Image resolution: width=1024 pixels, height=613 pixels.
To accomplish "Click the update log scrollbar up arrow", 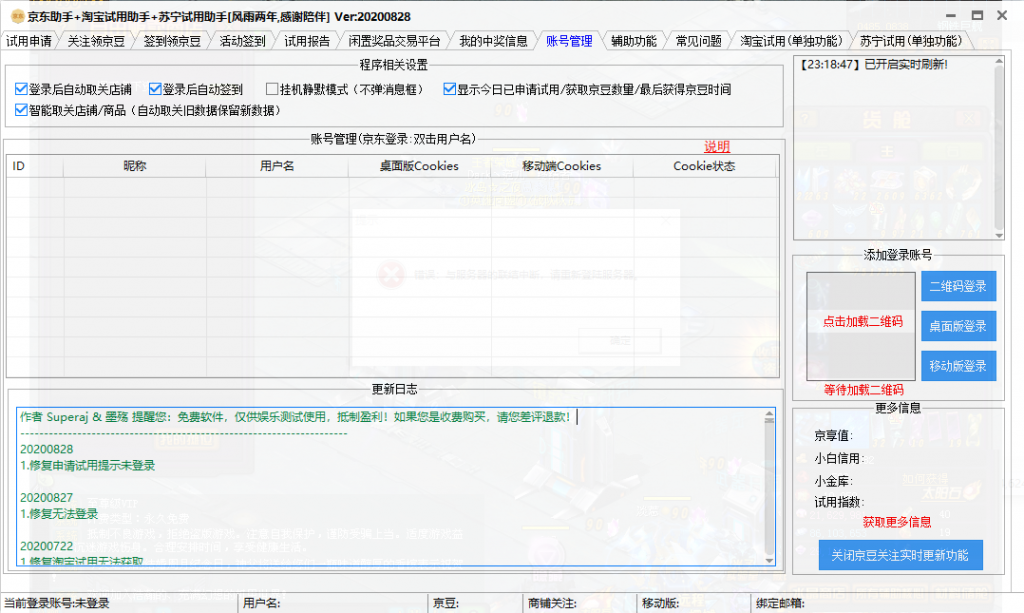I will 769,414.
